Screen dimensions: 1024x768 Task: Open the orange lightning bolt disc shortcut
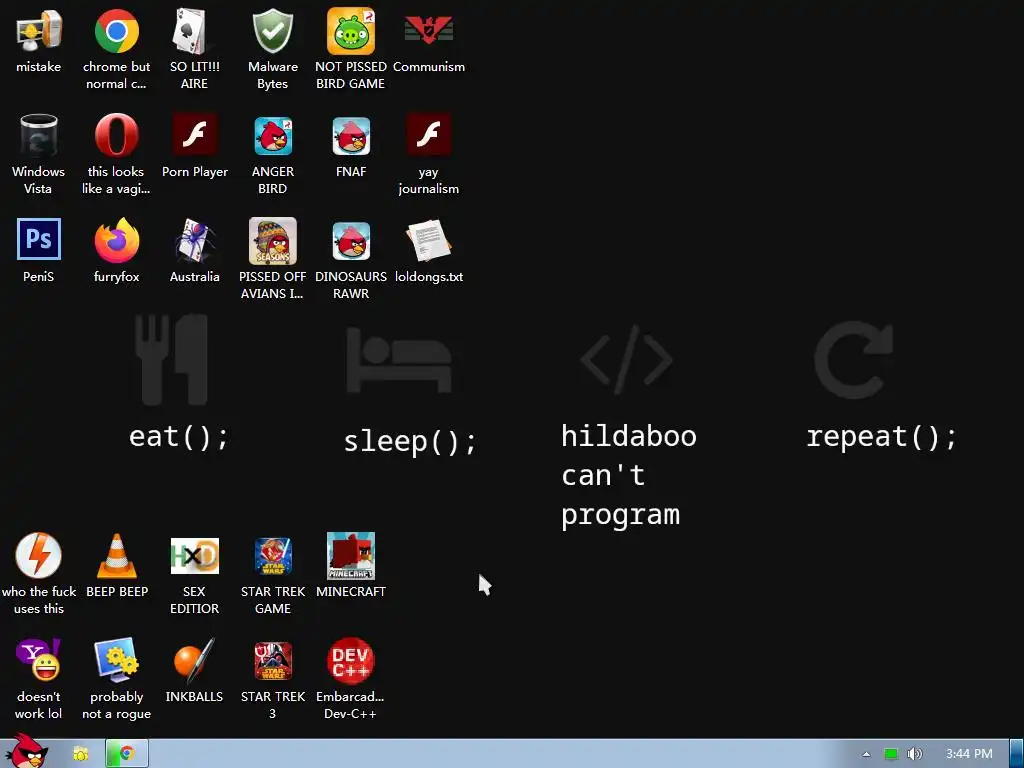tap(39, 555)
